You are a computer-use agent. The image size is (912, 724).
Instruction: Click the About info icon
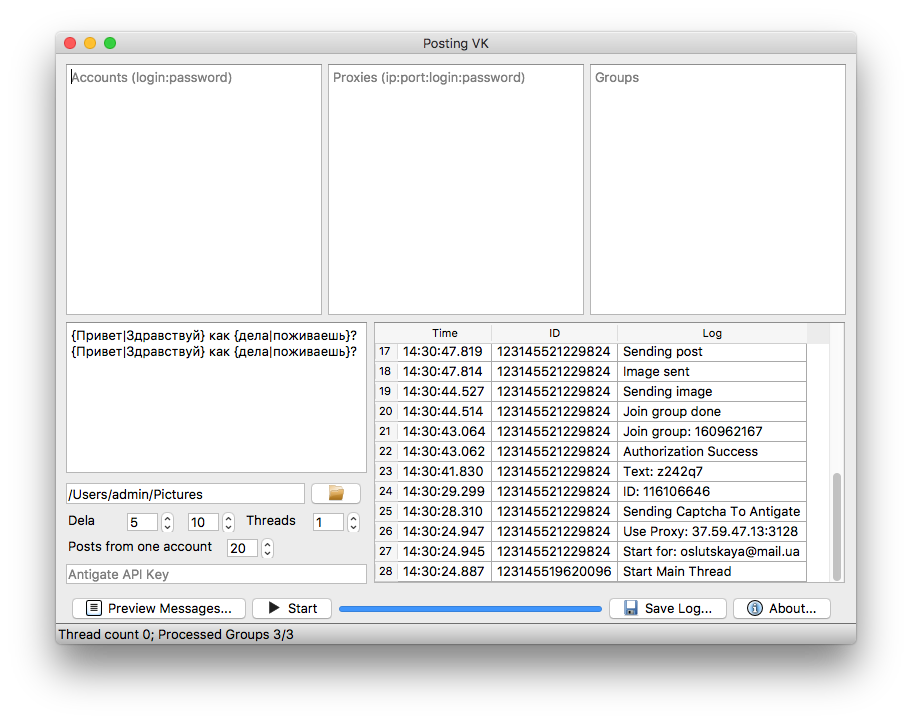pyautogui.click(x=754, y=608)
